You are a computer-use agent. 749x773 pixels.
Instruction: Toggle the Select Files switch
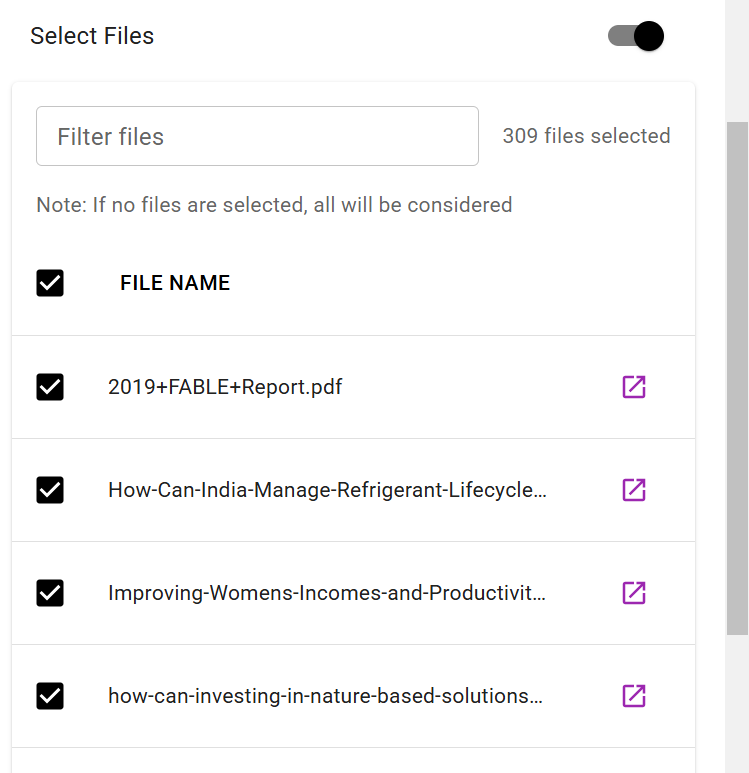pyautogui.click(x=636, y=37)
